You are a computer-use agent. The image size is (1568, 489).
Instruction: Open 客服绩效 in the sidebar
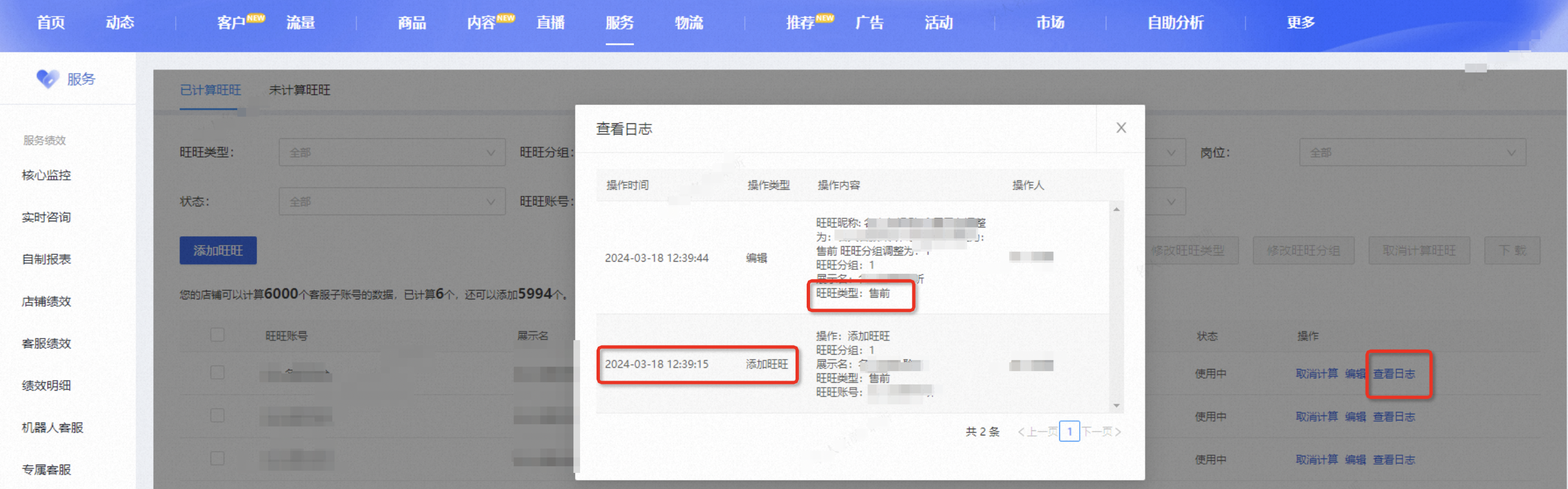pyautogui.click(x=46, y=344)
